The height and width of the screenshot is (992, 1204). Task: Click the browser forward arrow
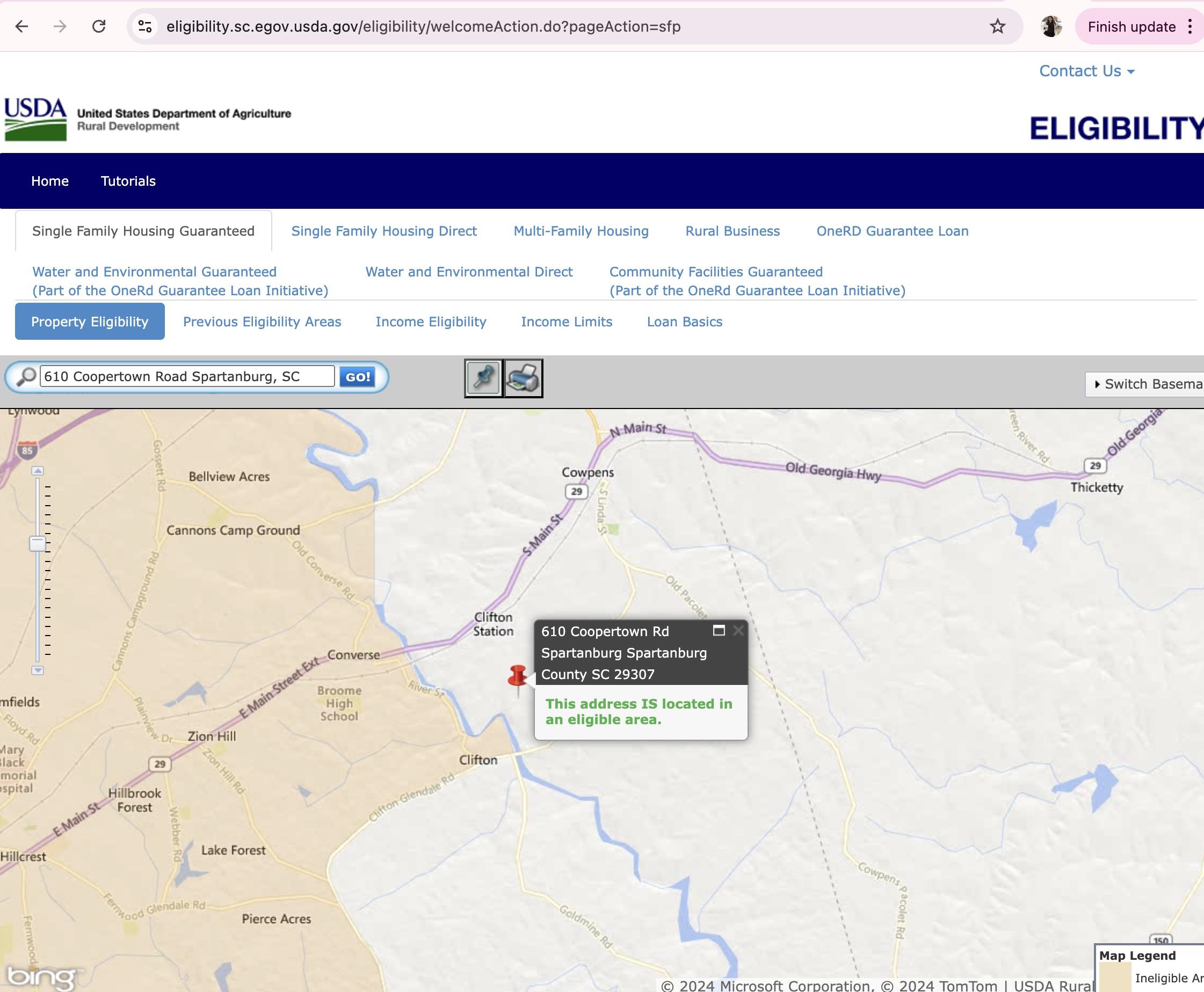(60, 26)
